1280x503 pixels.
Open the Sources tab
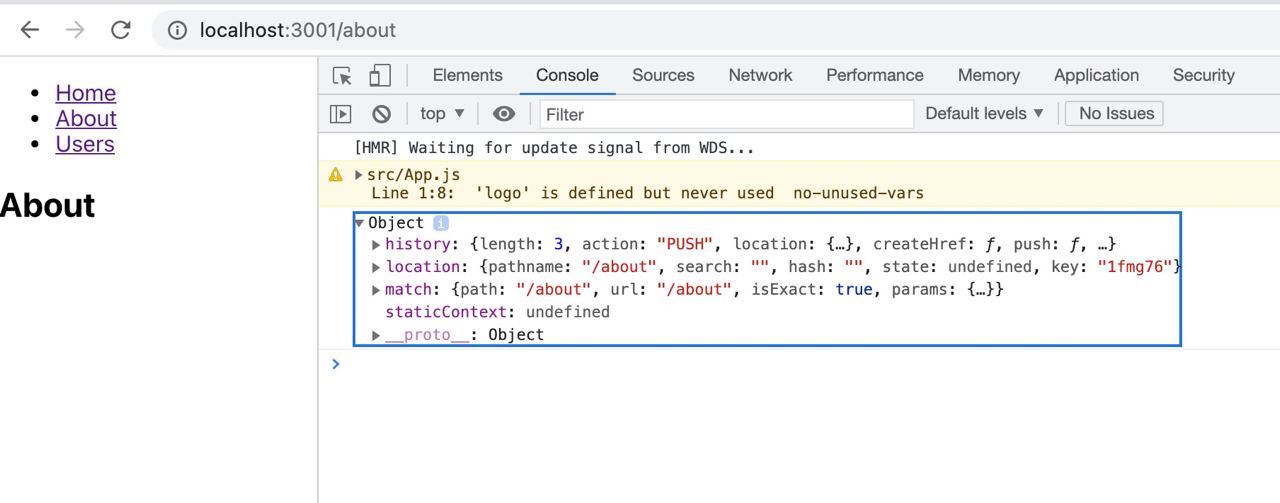click(663, 75)
